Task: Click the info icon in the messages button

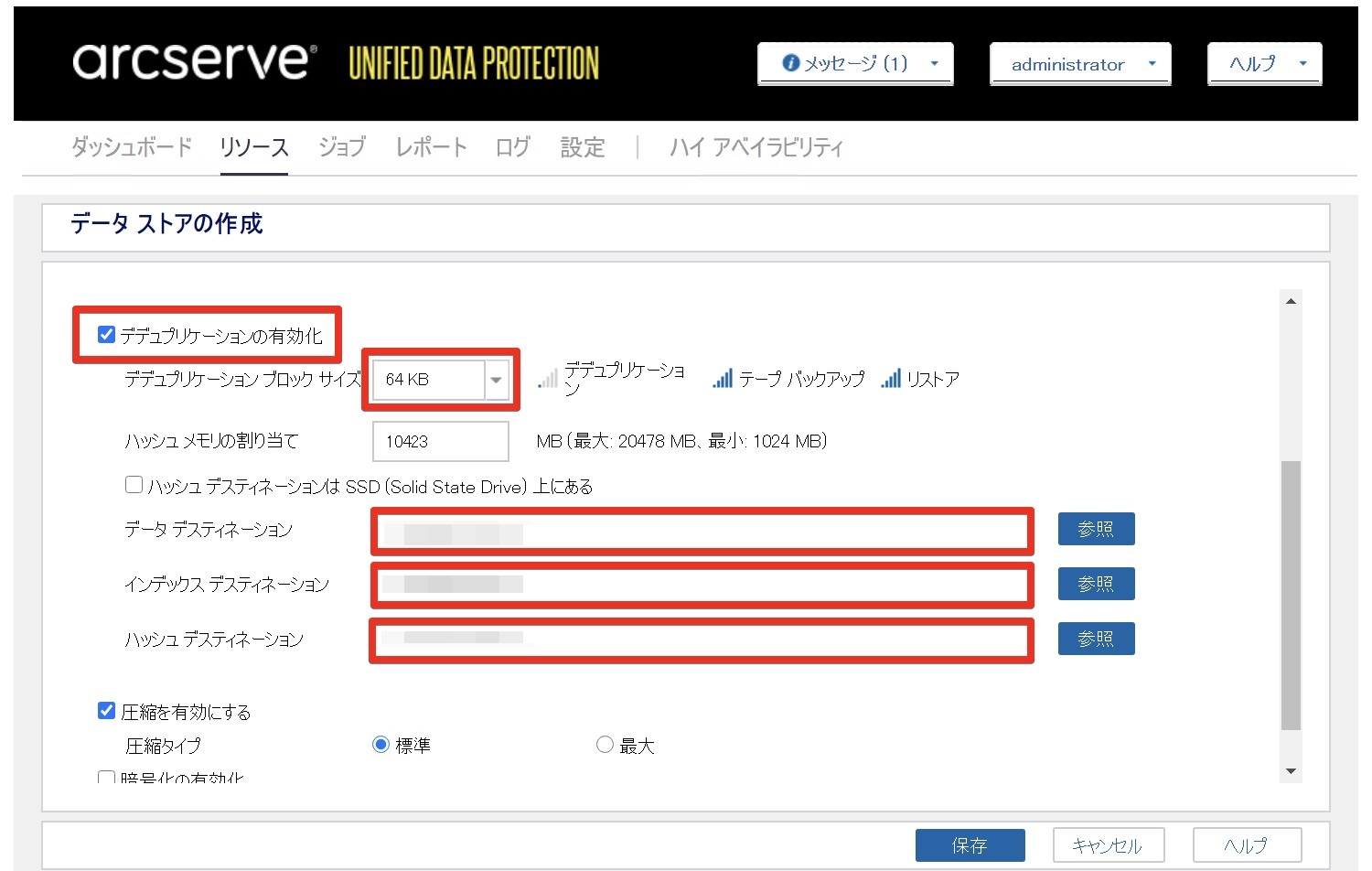Action: [791, 63]
